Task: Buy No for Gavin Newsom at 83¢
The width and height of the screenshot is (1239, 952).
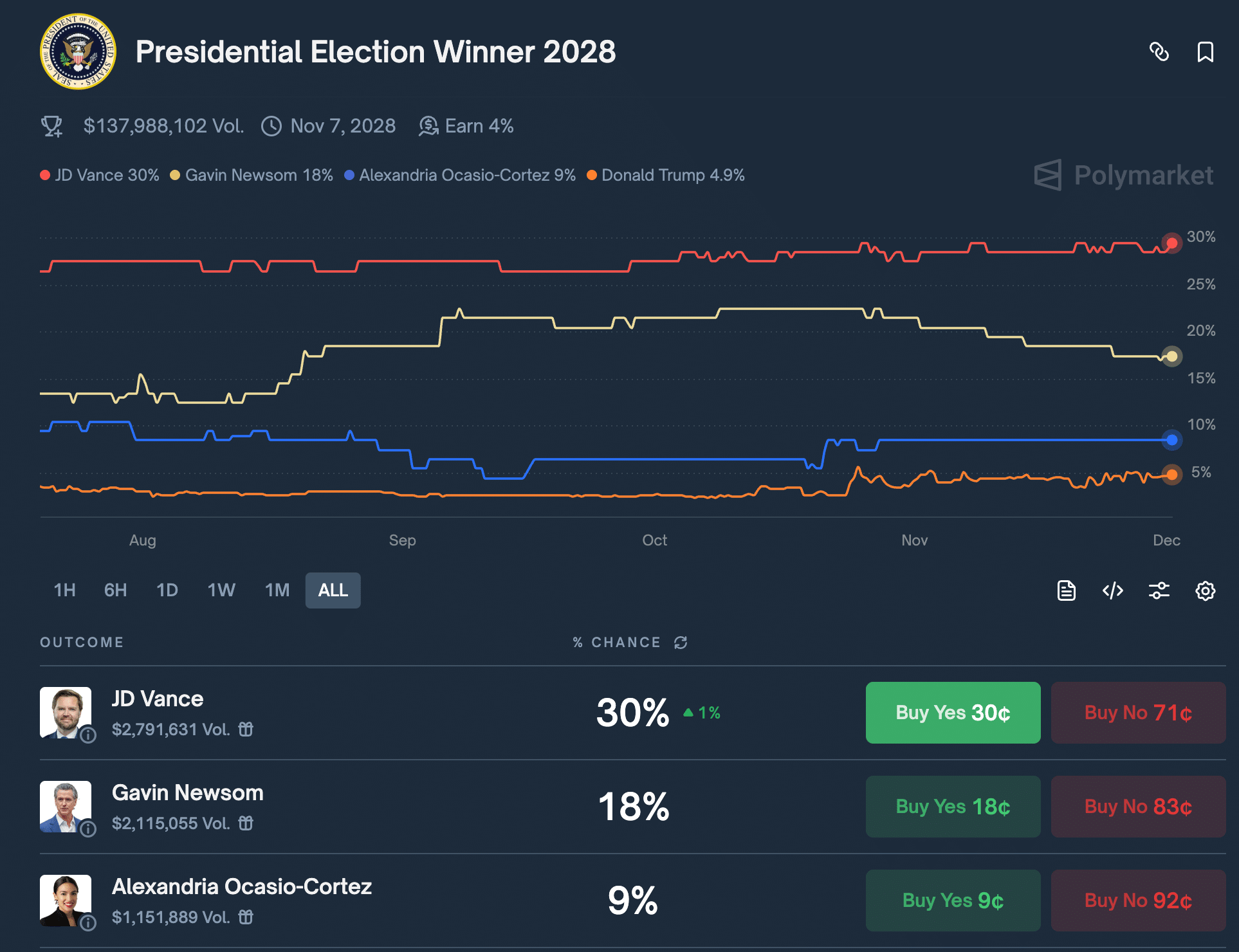Action: pos(1138,807)
